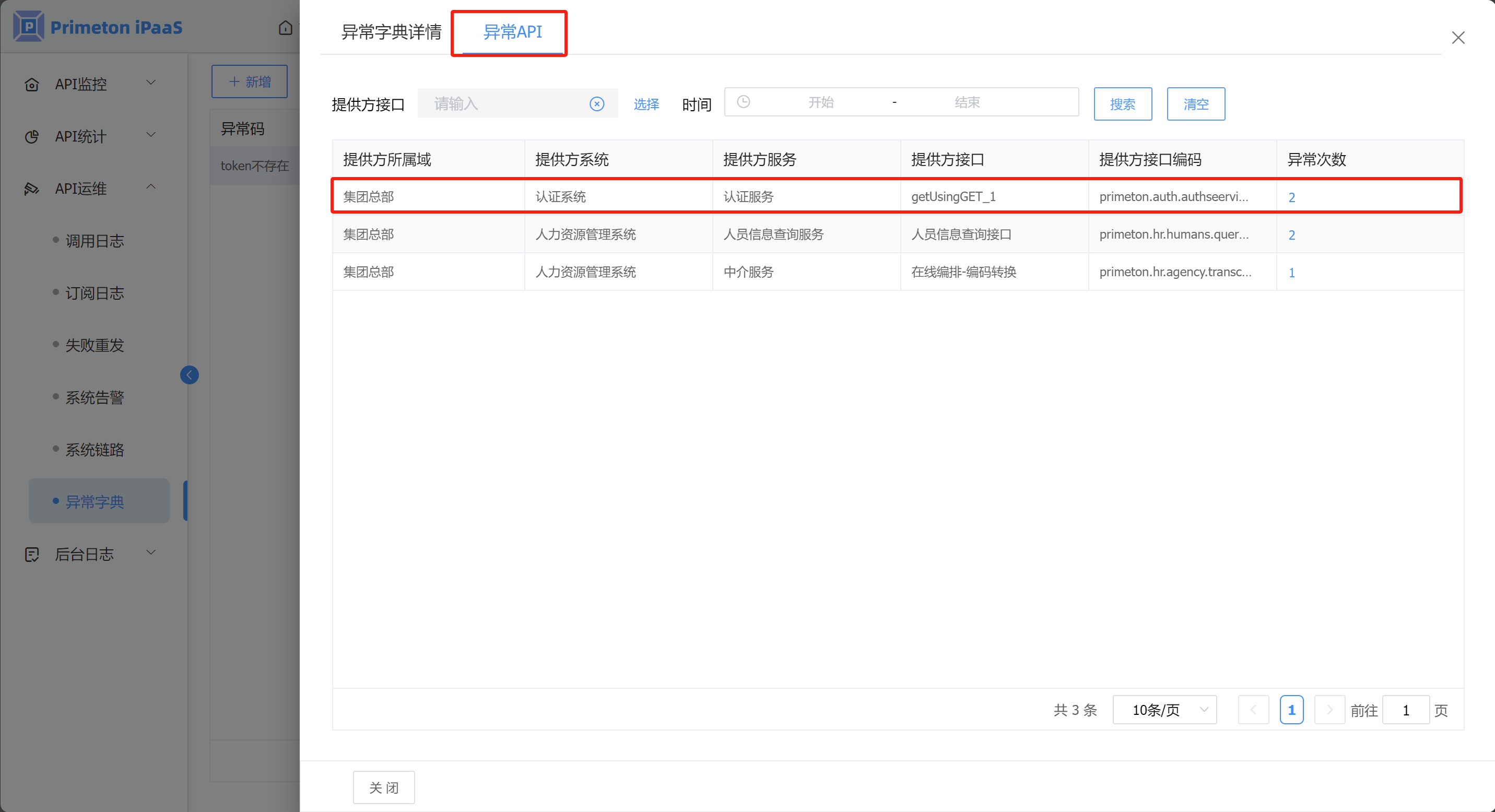This screenshot has width=1495, height=812.
Task: Collapse sidebar with blue arrow button
Action: tap(189, 375)
